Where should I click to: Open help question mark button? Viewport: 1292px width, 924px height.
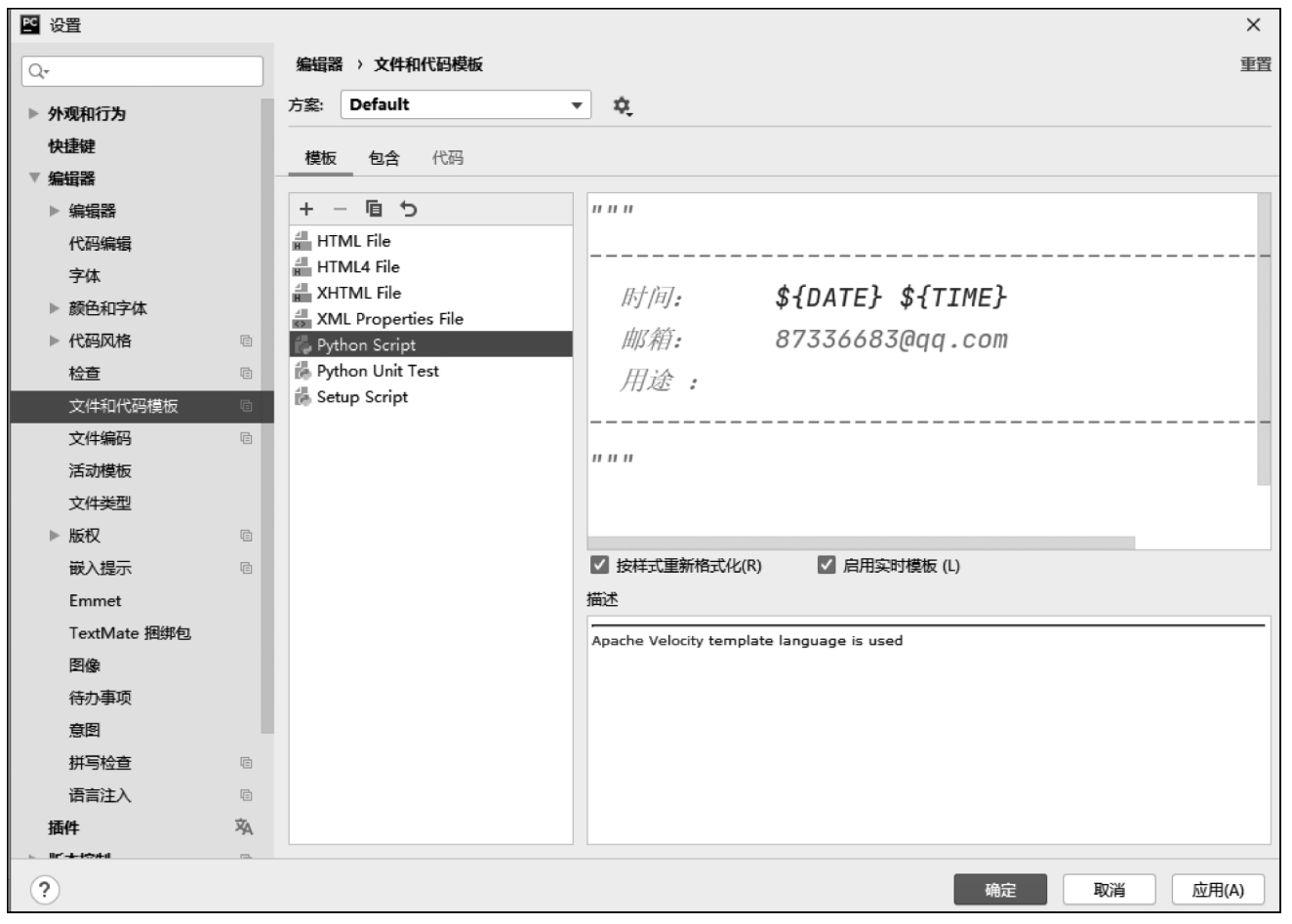coord(45,889)
